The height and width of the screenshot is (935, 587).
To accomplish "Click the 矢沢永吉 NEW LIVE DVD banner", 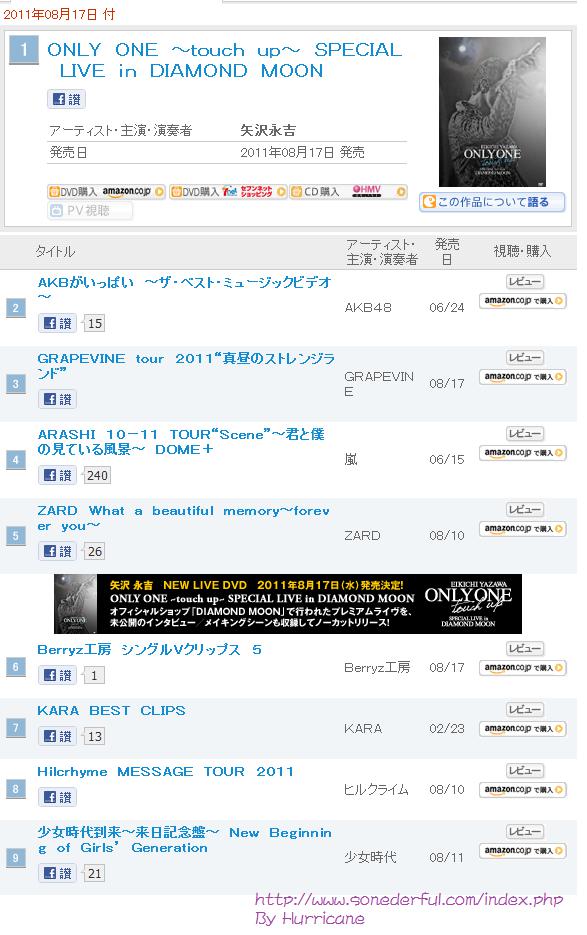I will 288,604.
